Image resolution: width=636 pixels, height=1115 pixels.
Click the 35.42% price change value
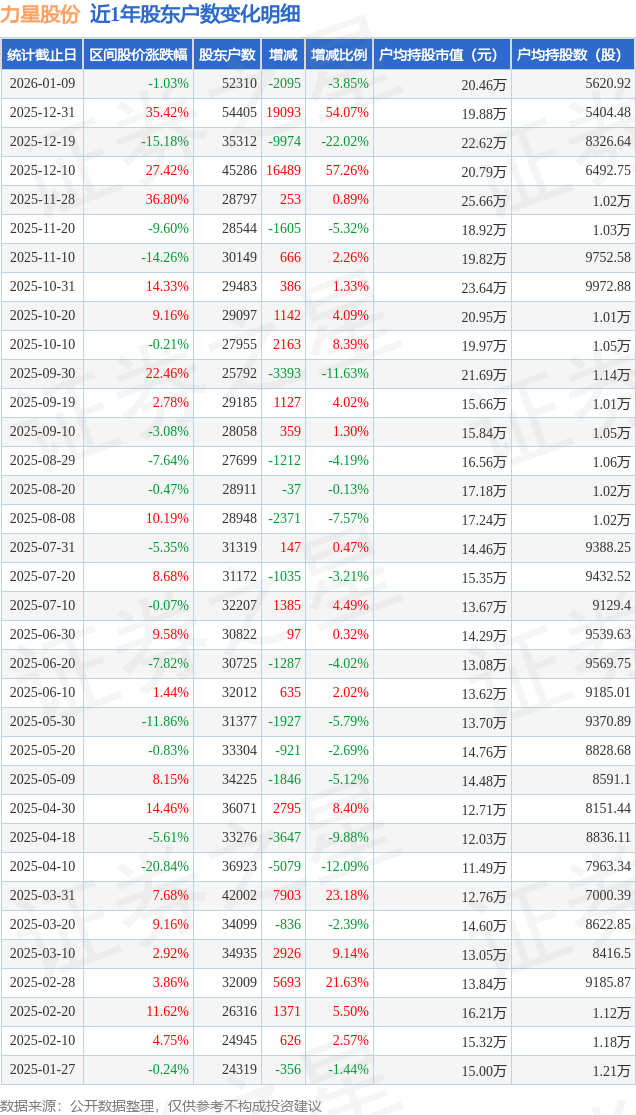click(167, 113)
